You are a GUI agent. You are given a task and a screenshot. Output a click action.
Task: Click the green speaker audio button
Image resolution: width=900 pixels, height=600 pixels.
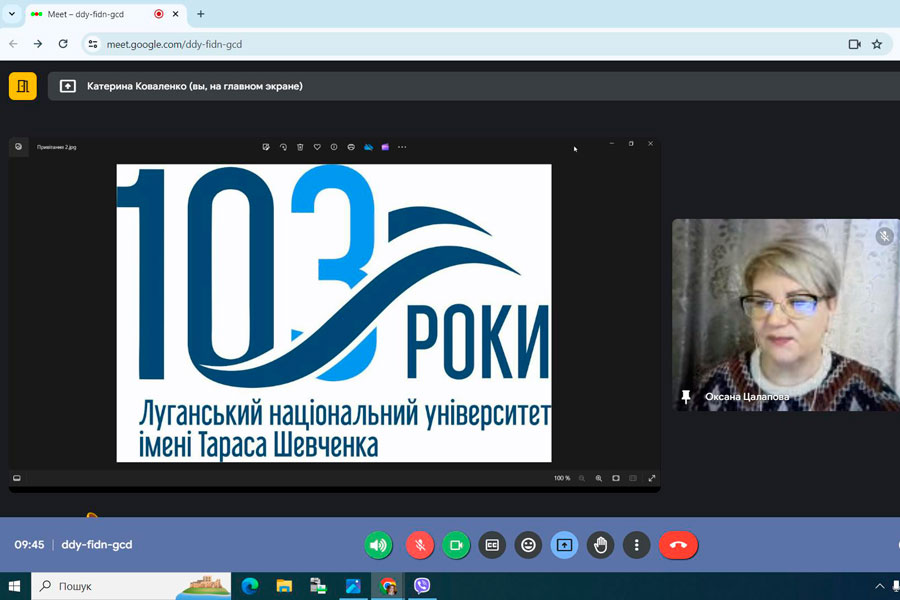pyautogui.click(x=378, y=545)
